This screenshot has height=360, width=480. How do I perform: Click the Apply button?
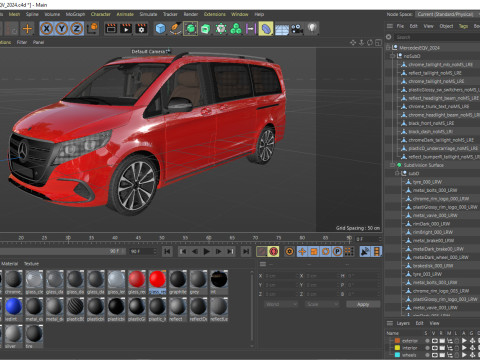click(x=363, y=304)
